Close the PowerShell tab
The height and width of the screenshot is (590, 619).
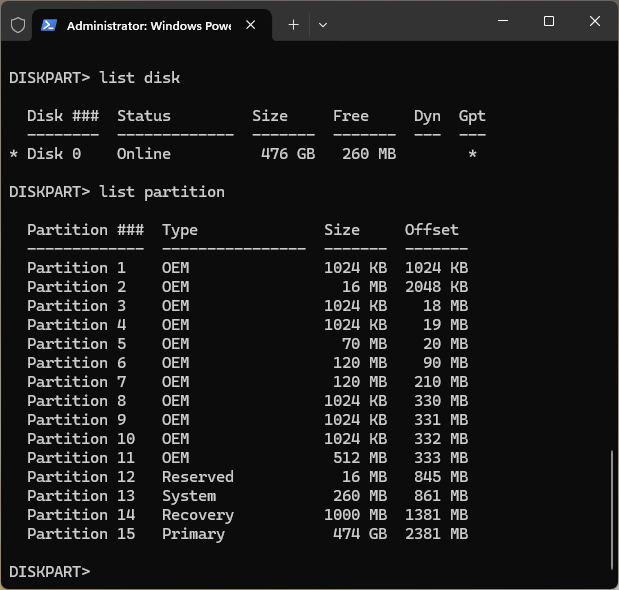[250, 25]
